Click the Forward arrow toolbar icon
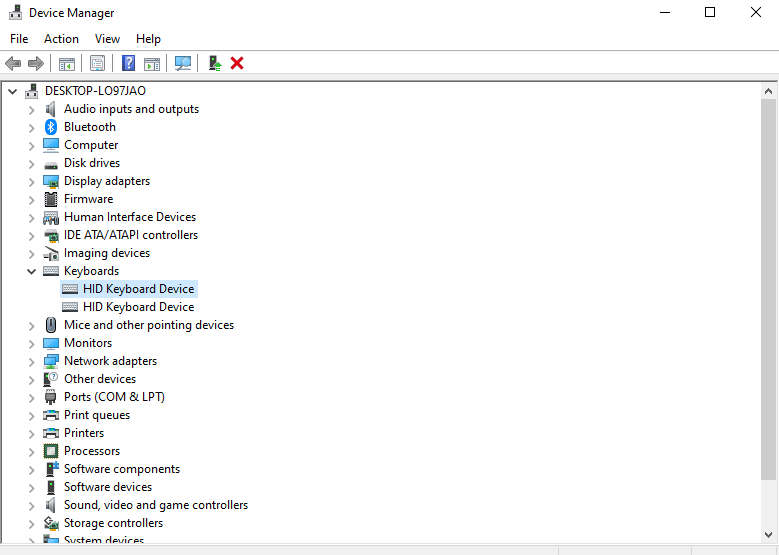779x555 pixels. tap(36, 63)
